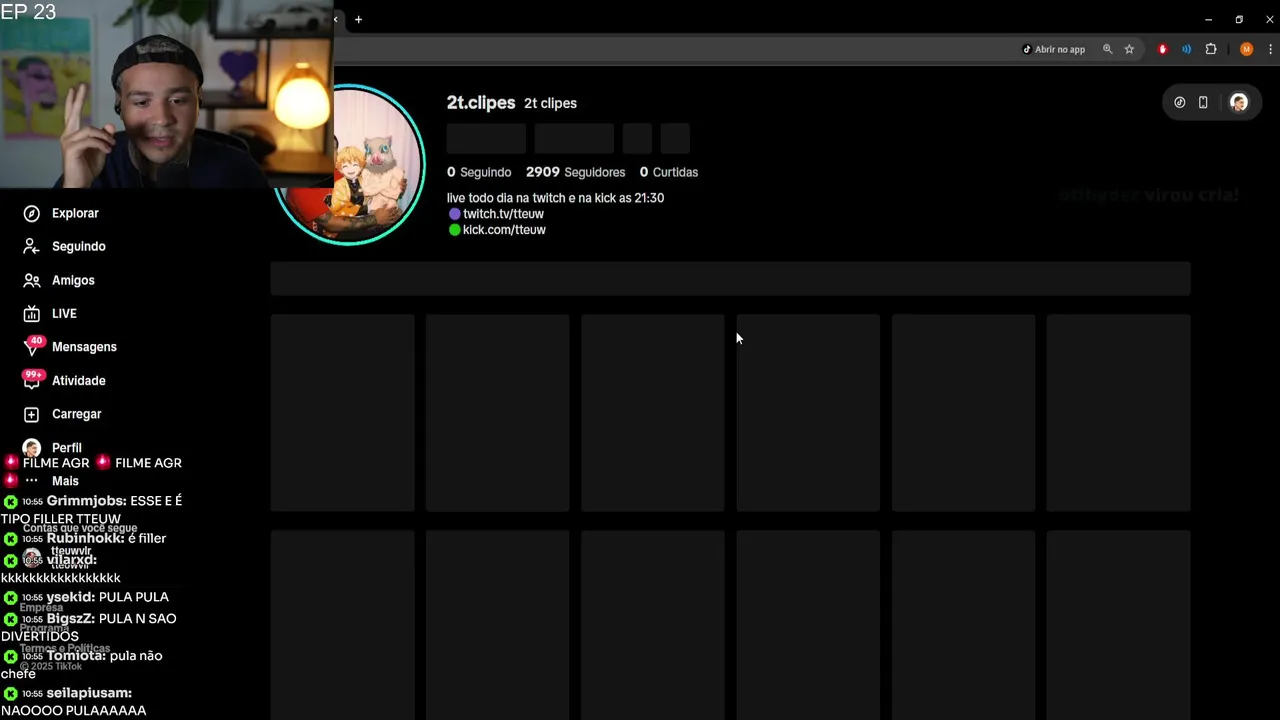The height and width of the screenshot is (720, 1280).
Task: Click the ysekid PULA PULA chat message
Action: tap(86, 597)
